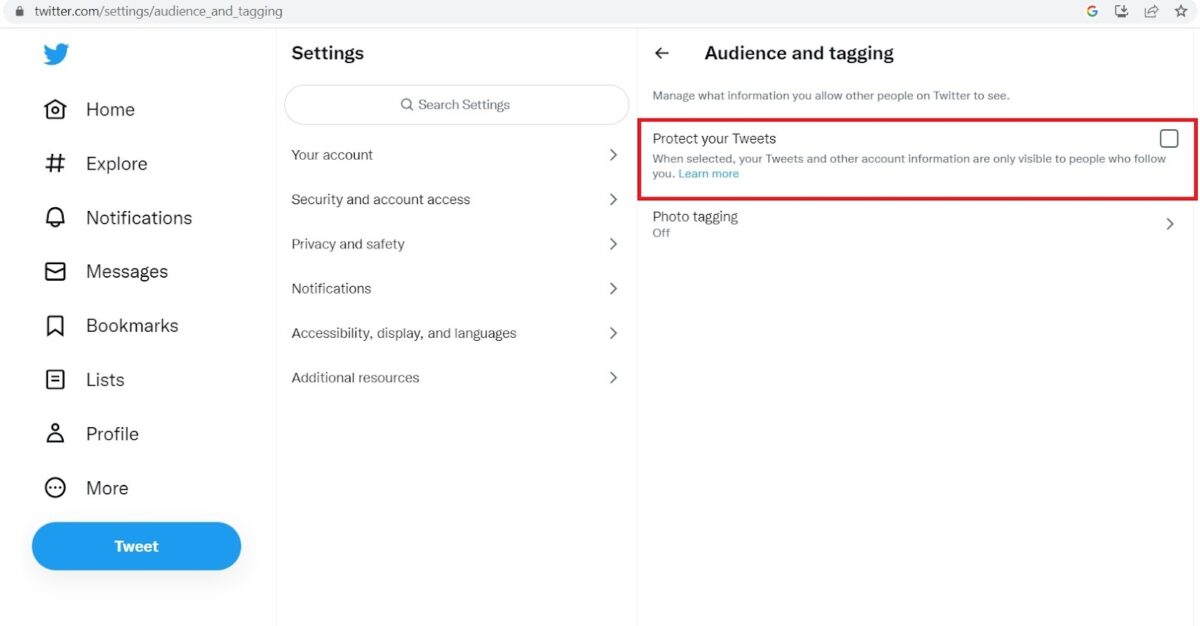
Task: Open Notifications in the sidebar
Action: tap(139, 218)
